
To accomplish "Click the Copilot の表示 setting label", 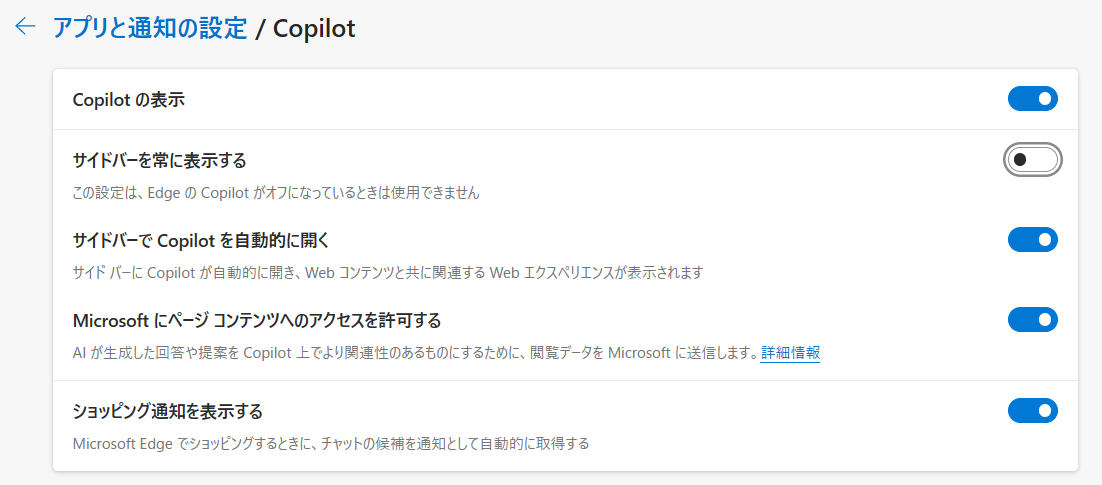I will [129, 100].
